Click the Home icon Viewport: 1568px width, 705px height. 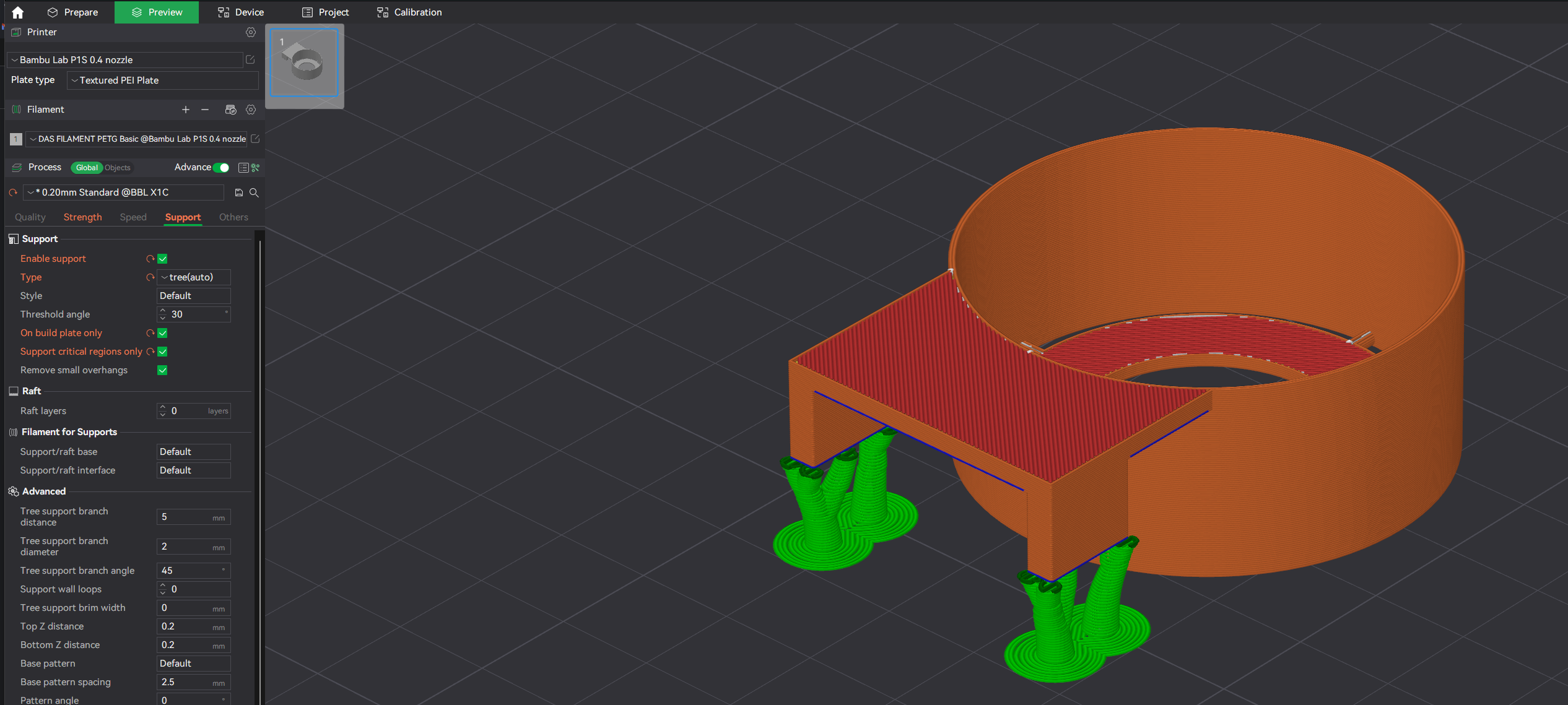click(x=17, y=12)
